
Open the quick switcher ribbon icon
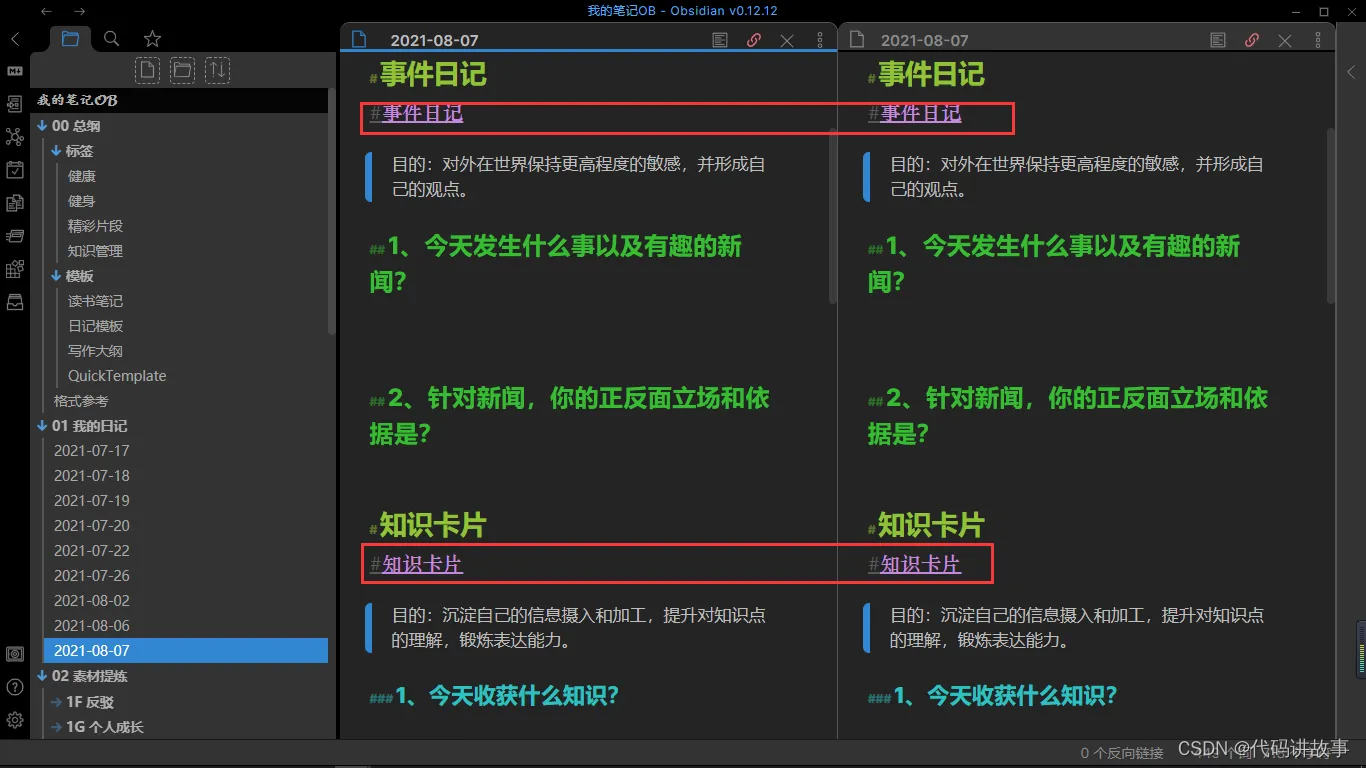point(15,104)
